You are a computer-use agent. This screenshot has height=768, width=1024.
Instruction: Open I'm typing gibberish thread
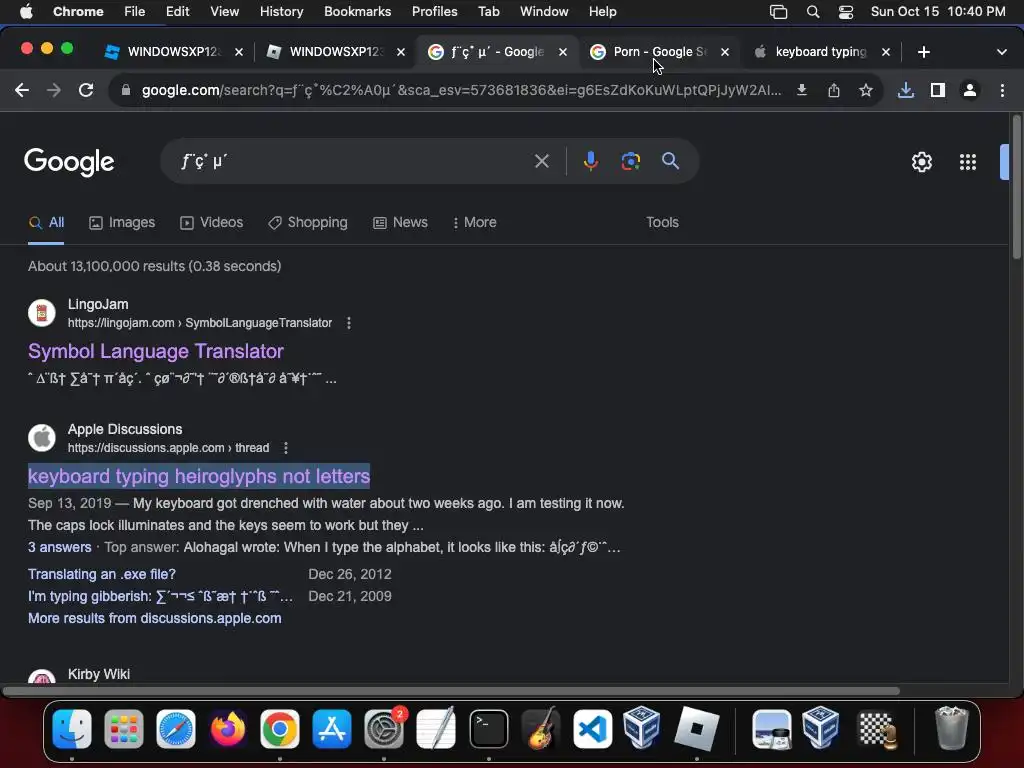pyautogui.click(x=160, y=596)
